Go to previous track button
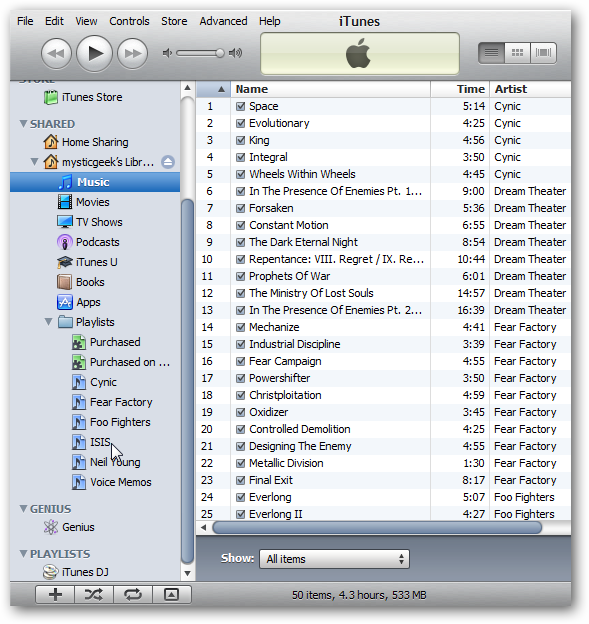The image size is (589, 624). point(56,53)
